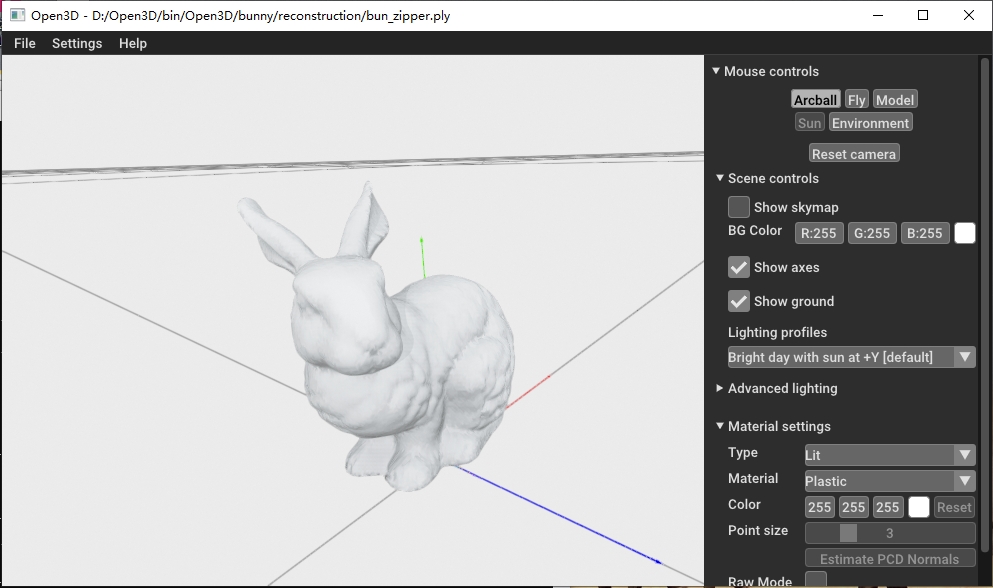Collapse the Scene controls section
The width and height of the screenshot is (993, 588).
(719, 178)
